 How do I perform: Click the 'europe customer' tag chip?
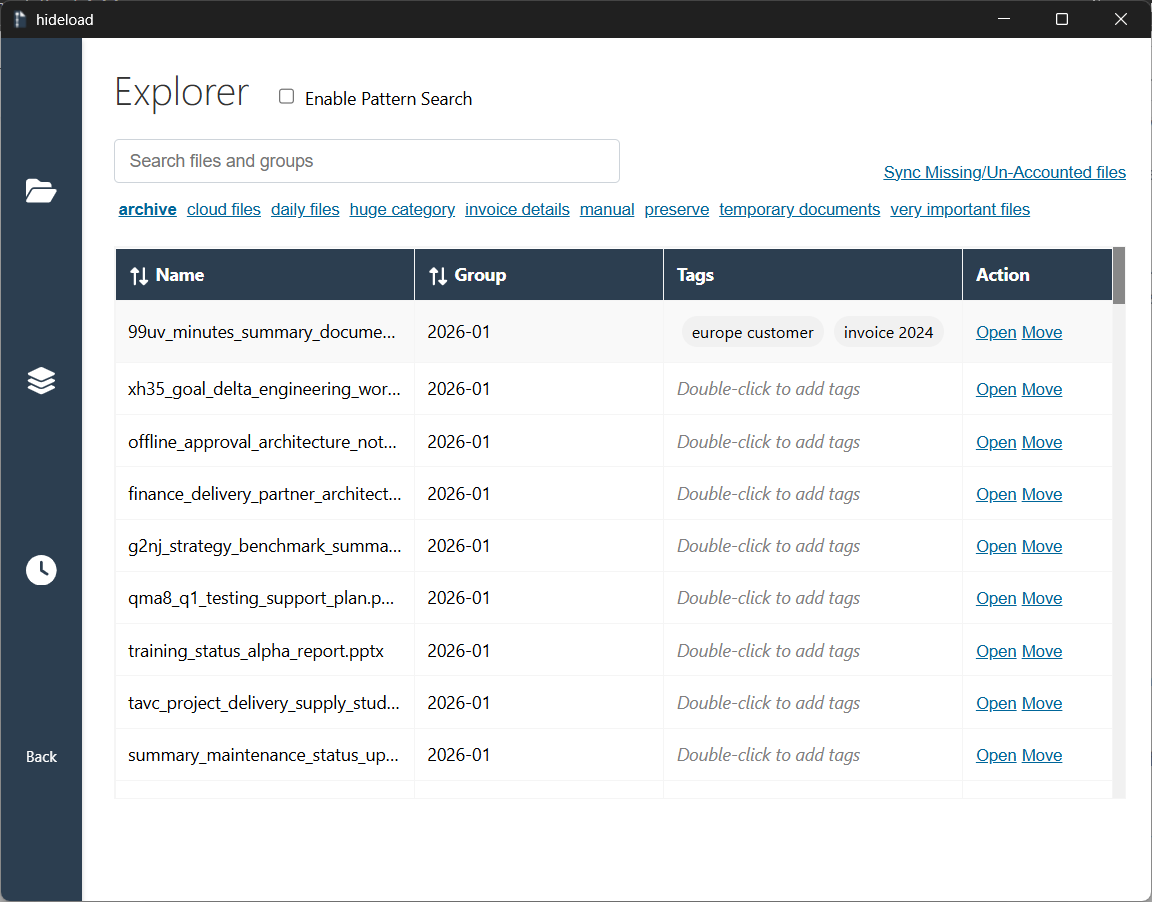tap(752, 332)
